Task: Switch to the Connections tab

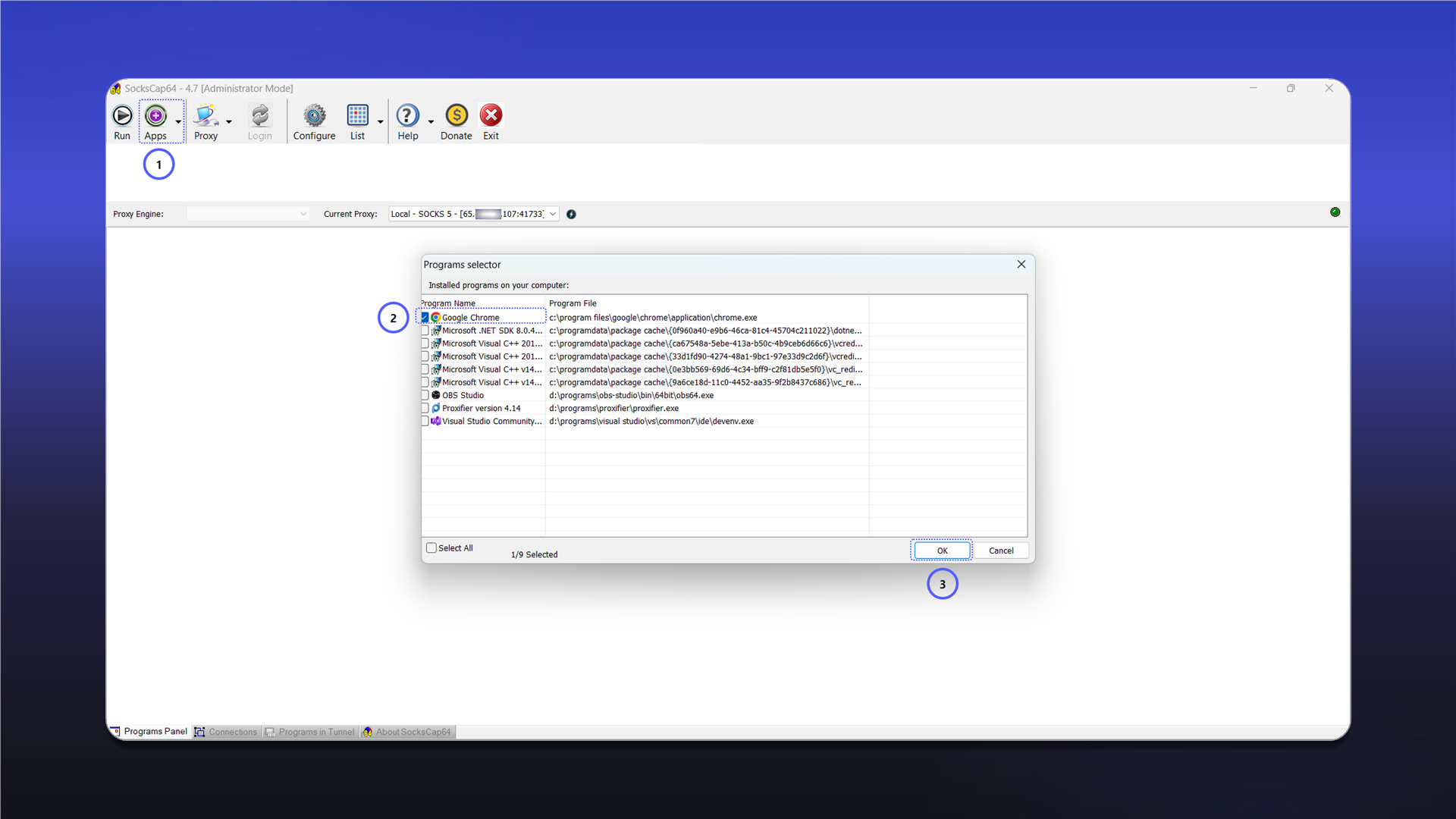Action: (226, 732)
